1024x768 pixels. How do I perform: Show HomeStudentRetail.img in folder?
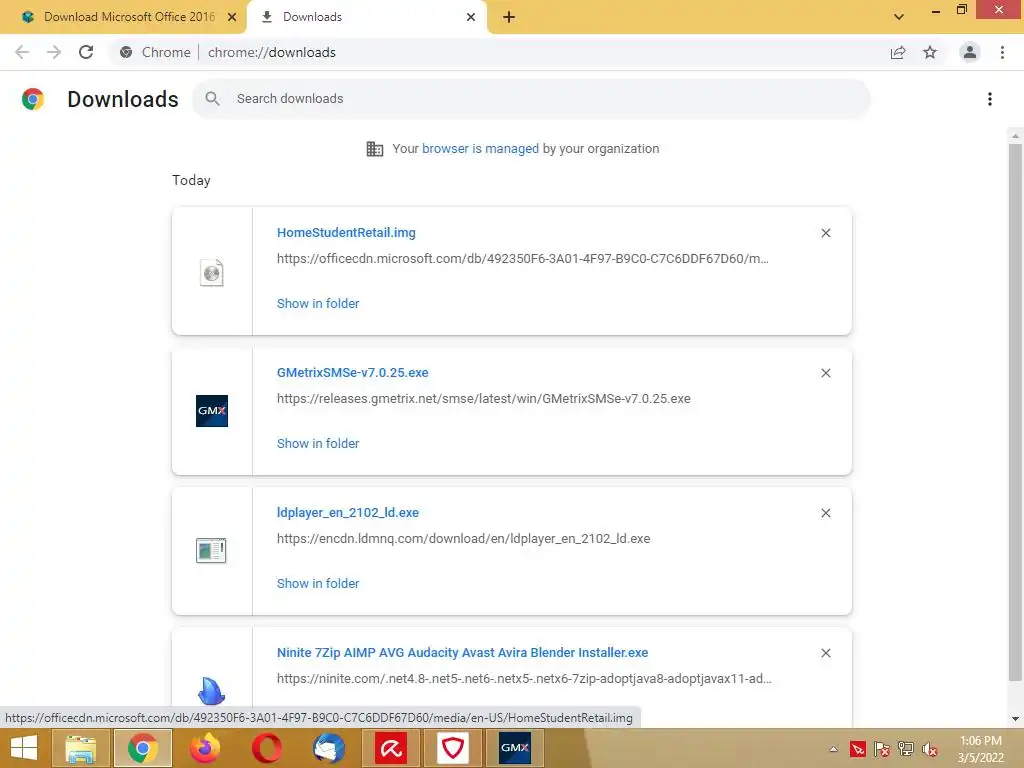pyautogui.click(x=318, y=303)
